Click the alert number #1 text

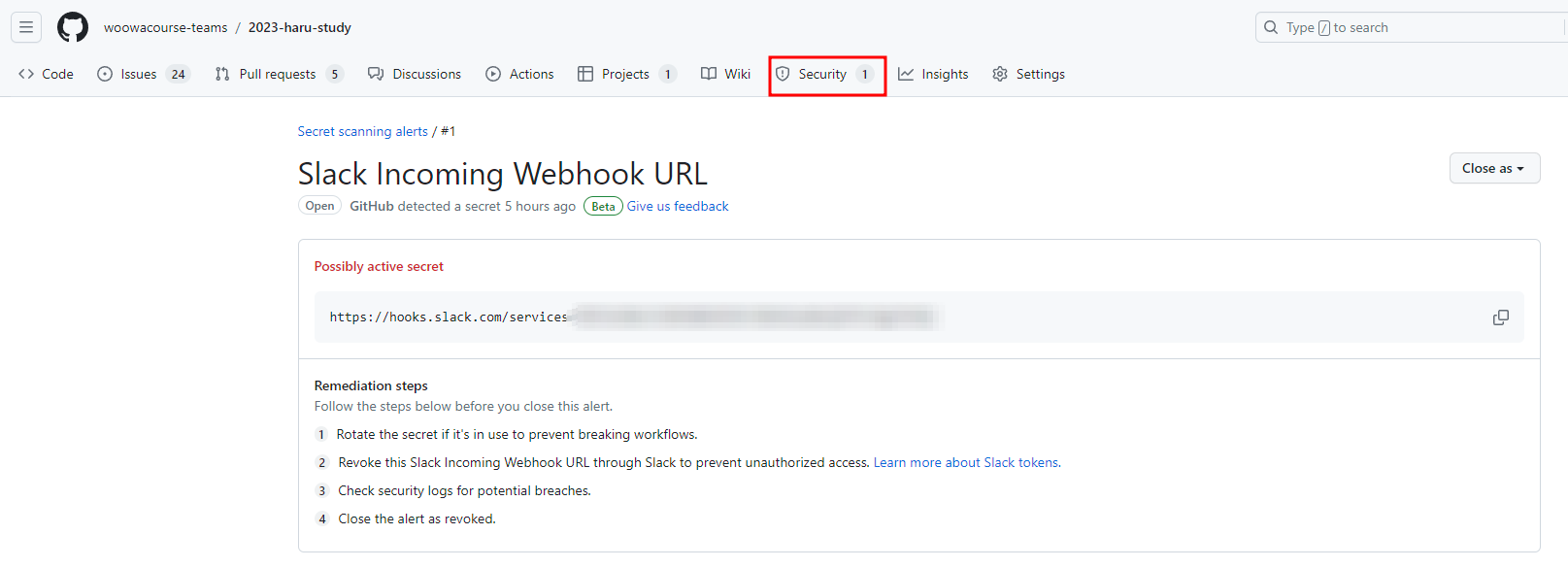click(x=449, y=131)
